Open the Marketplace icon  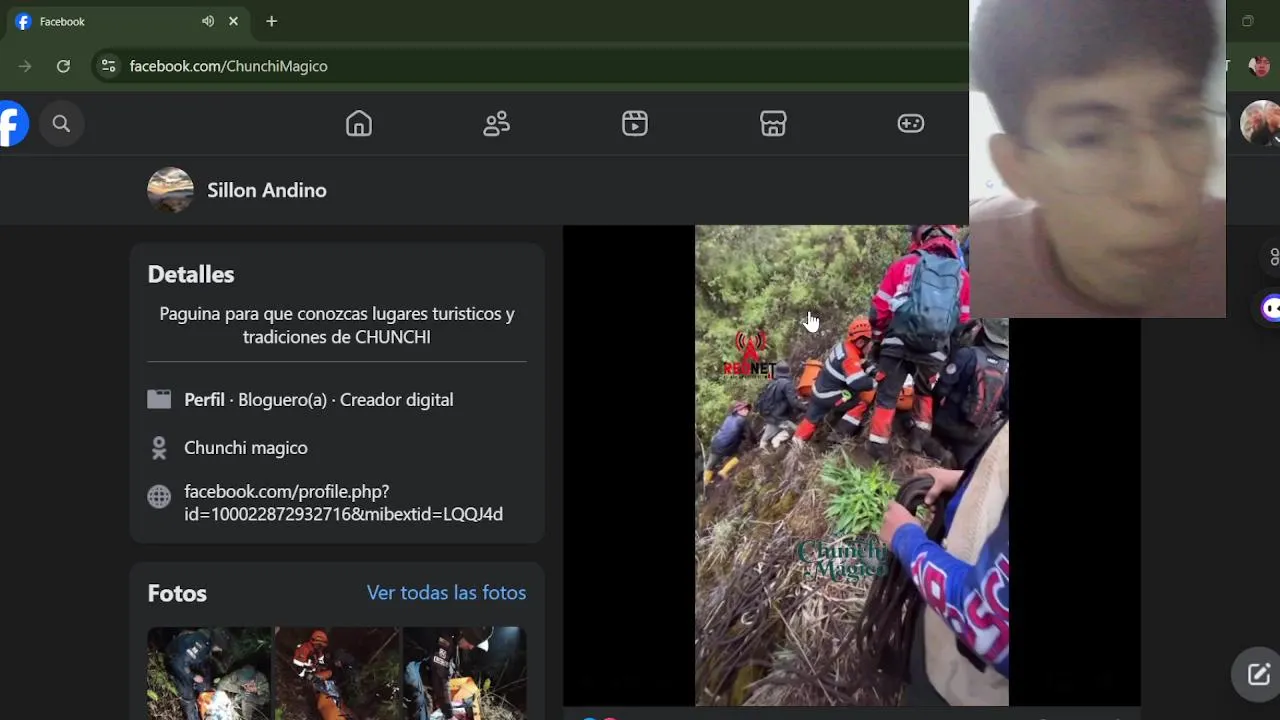773,123
